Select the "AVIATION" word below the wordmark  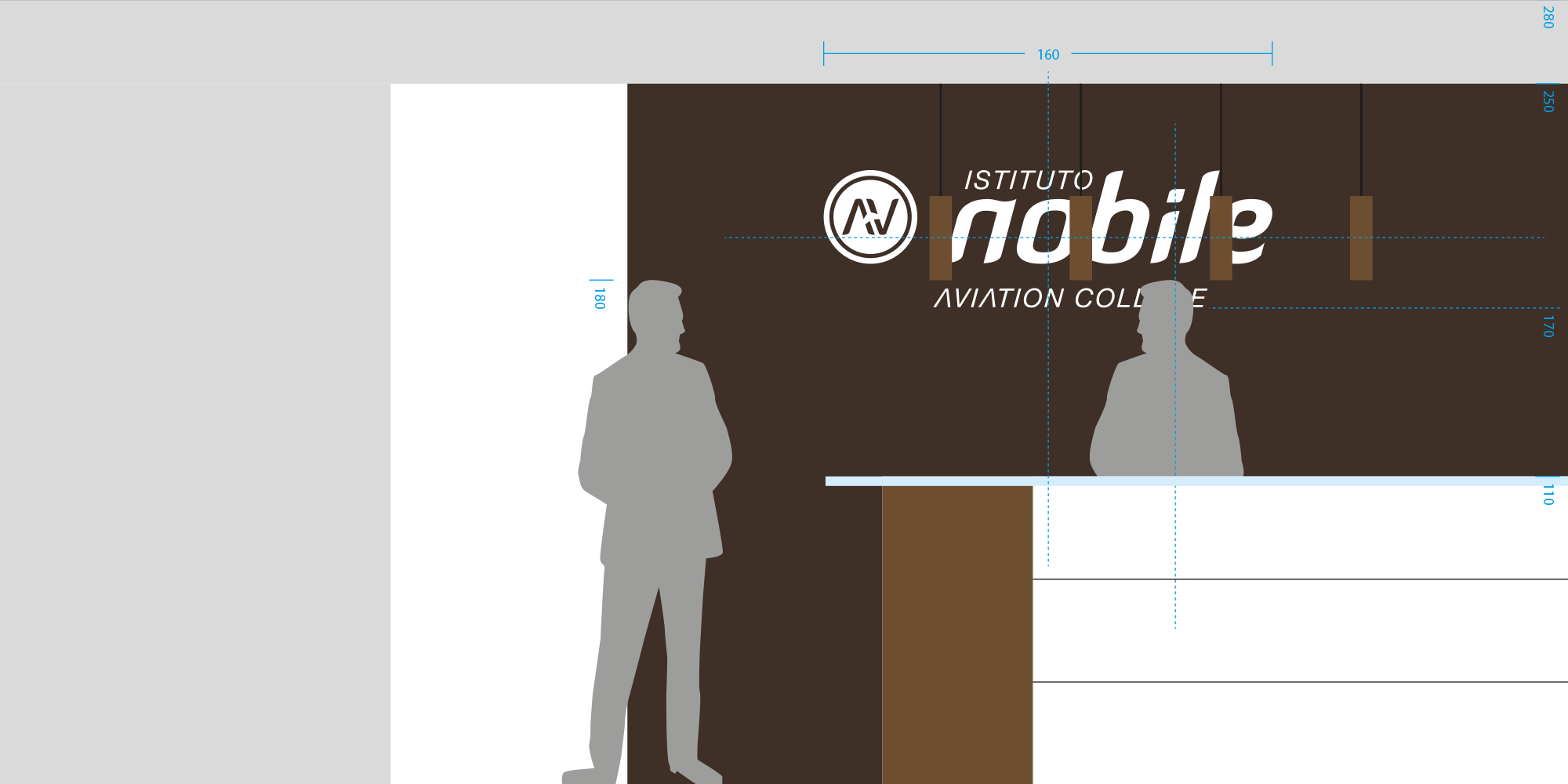point(999,298)
